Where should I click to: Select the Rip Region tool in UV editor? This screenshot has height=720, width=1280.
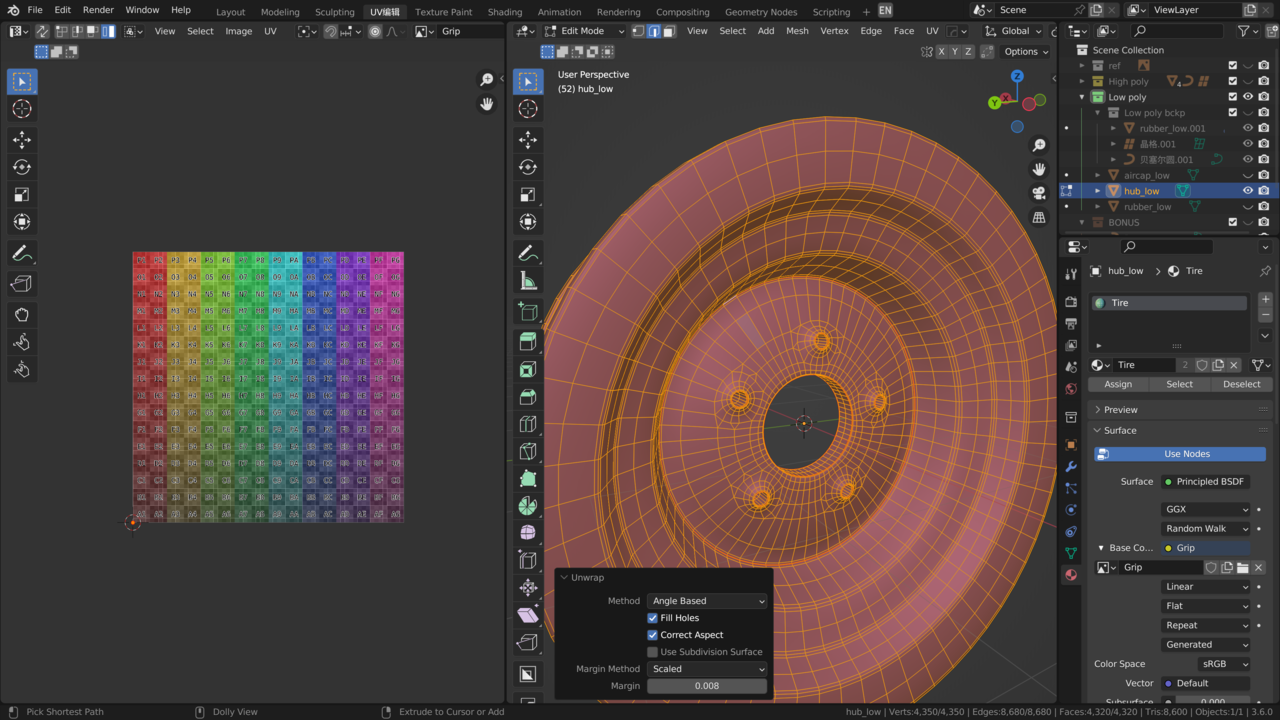tap(22, 284)
